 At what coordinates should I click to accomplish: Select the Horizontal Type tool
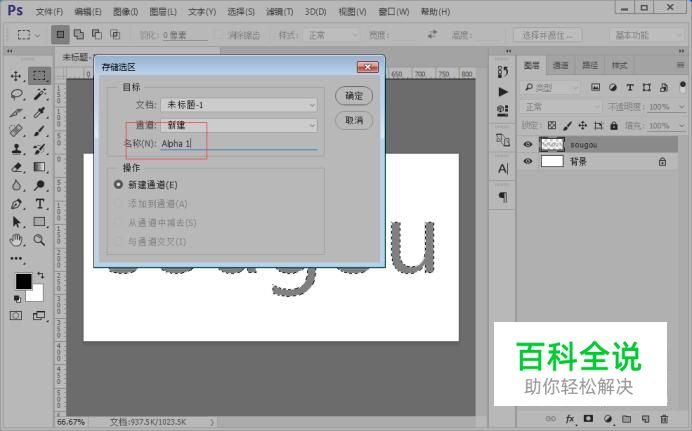[40, 204]
